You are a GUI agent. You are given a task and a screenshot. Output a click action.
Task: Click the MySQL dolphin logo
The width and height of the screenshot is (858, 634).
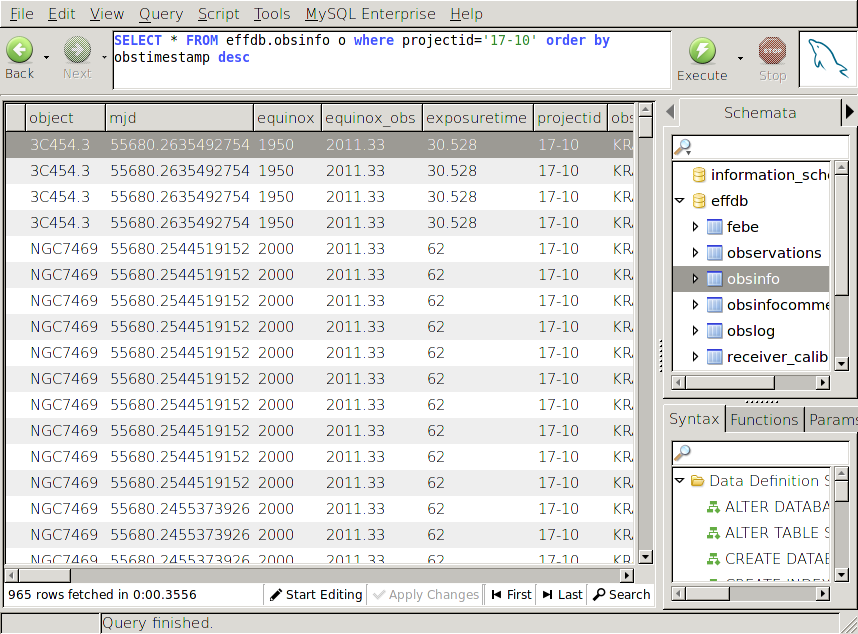828,59
